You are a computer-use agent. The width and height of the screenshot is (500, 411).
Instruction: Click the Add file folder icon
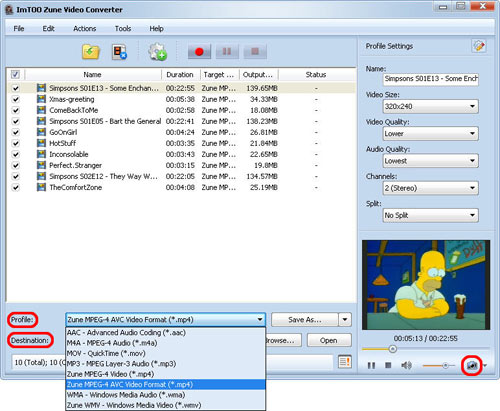[x=91, y=52]
